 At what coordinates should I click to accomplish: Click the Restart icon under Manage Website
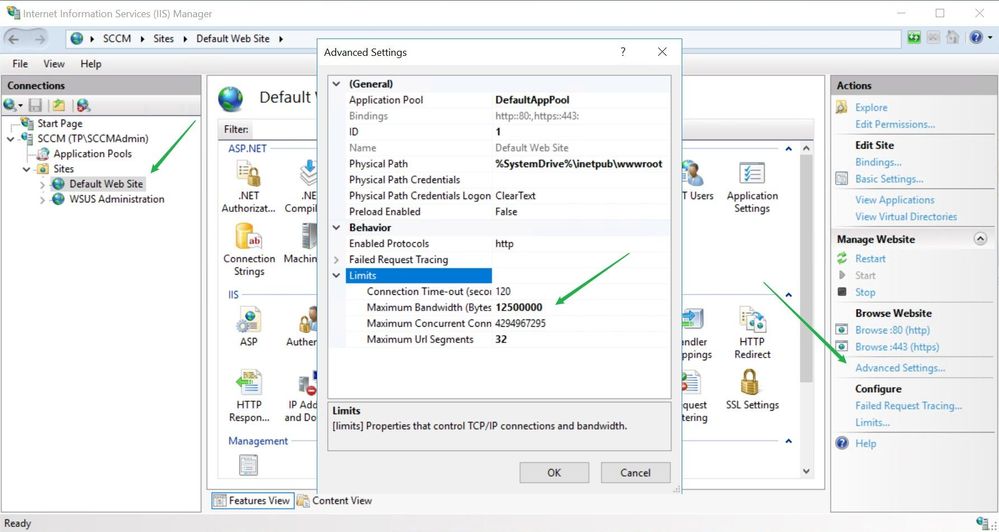click(x=842, y=258)
